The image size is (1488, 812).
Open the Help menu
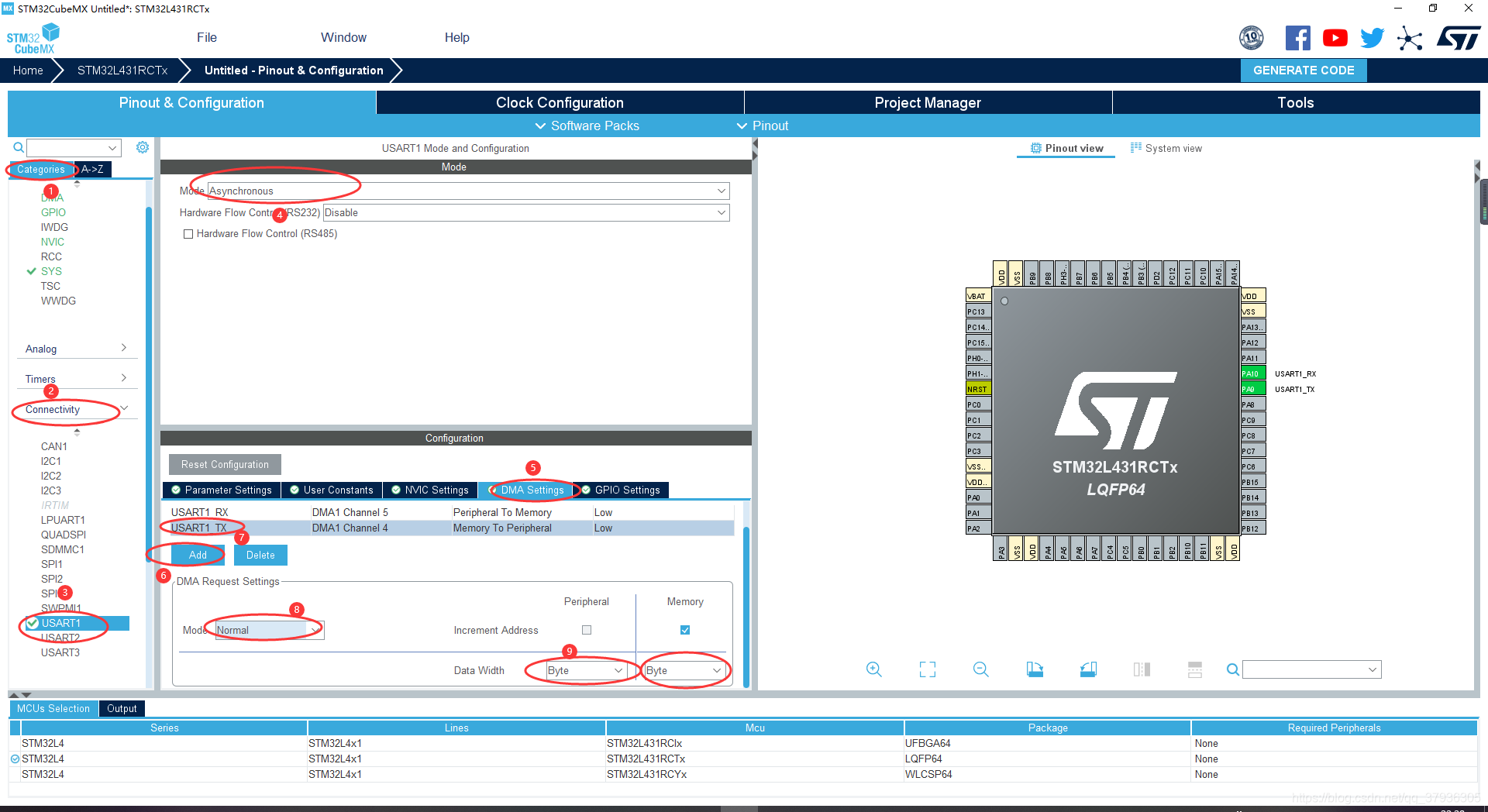pyautogui.click(x=456, y=37)
